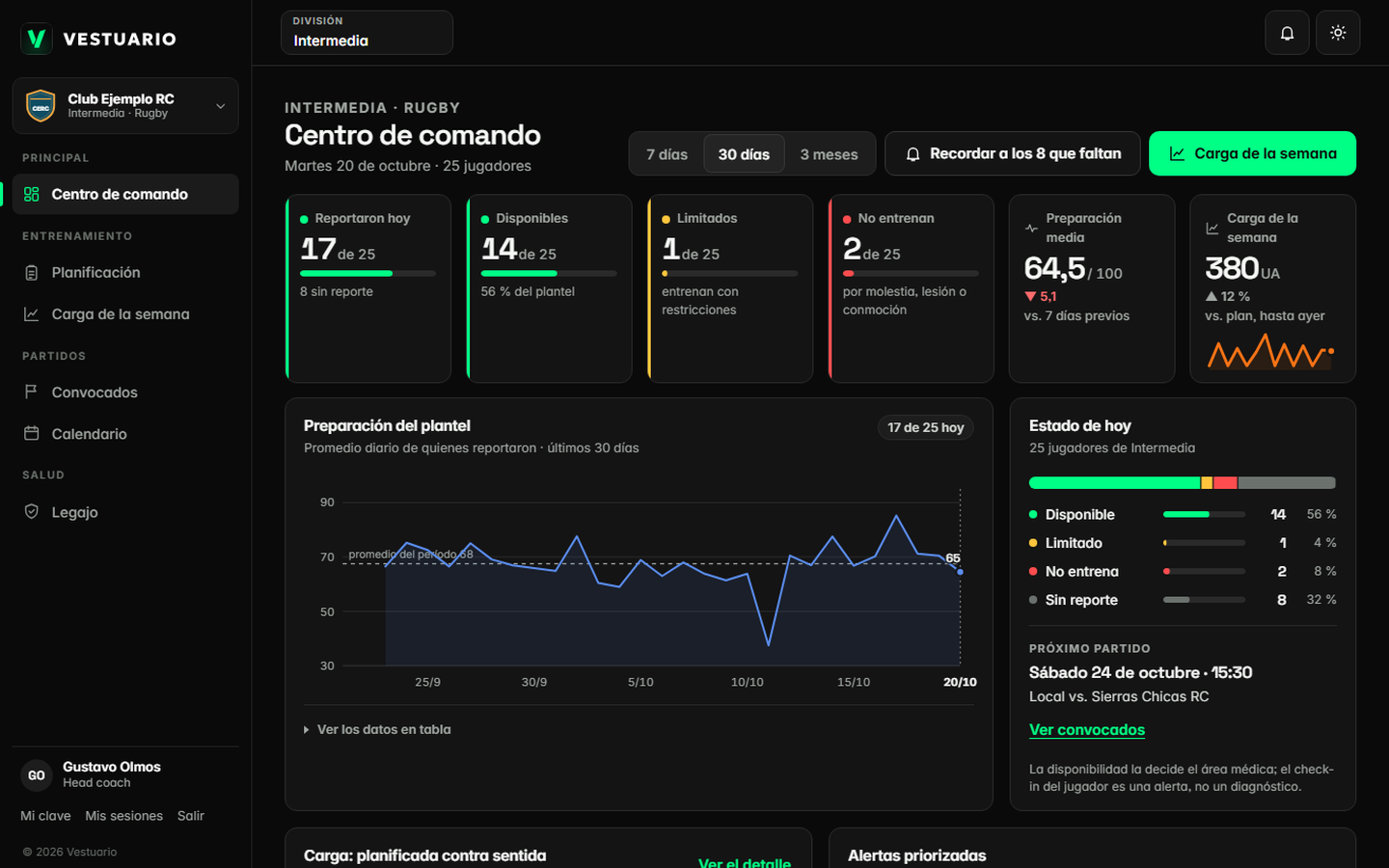Viewport: 1389px width, 868px height.
Task: Click the up triangle 12 % indicator
Action: 1227,296
